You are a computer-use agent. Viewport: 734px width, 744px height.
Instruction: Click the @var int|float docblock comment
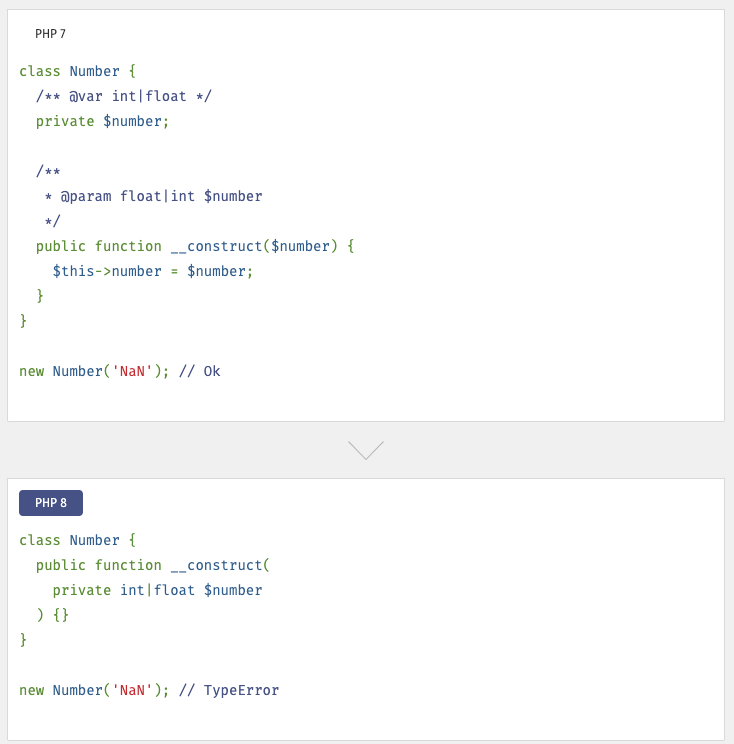[124, 97]
